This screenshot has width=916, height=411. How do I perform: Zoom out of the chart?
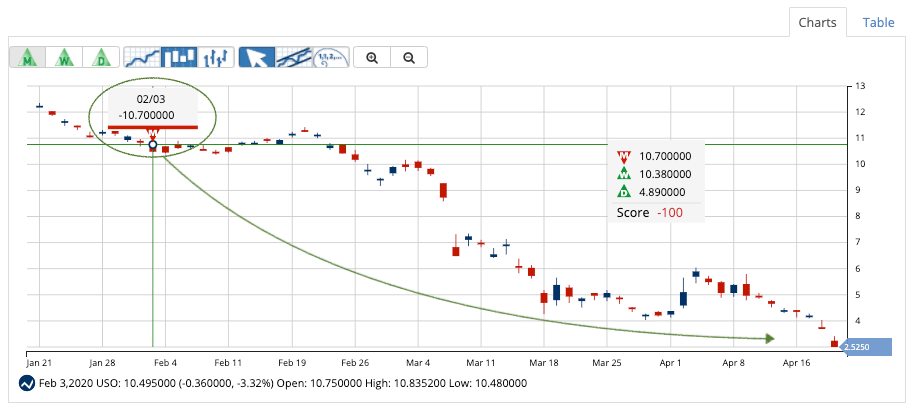409,57
